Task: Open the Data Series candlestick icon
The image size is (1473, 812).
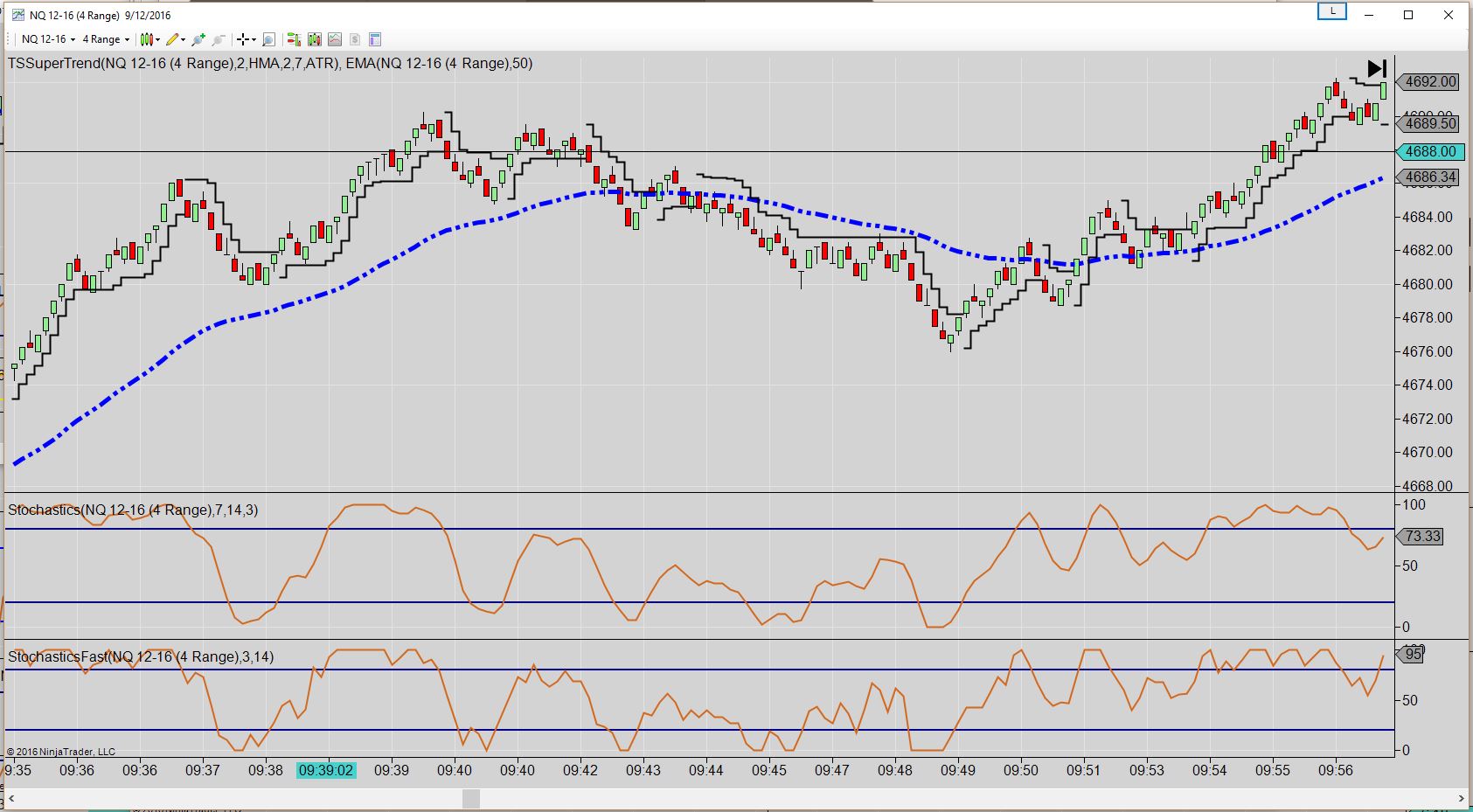Action: [315, 39]
